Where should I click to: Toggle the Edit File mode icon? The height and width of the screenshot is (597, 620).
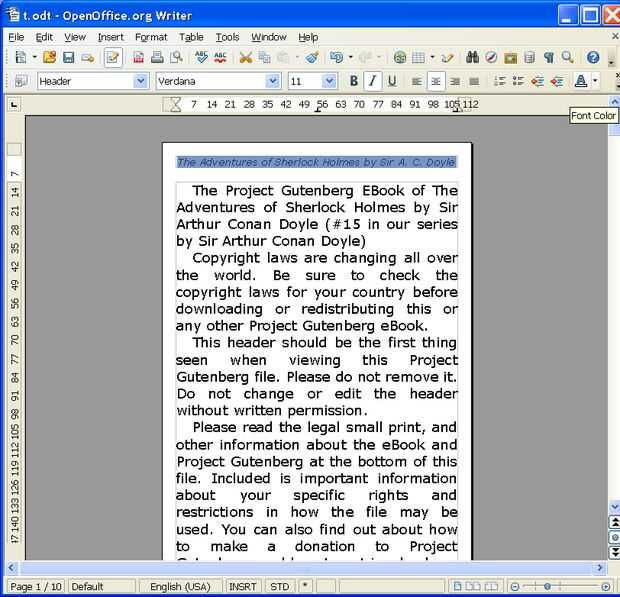click(113, 58)
